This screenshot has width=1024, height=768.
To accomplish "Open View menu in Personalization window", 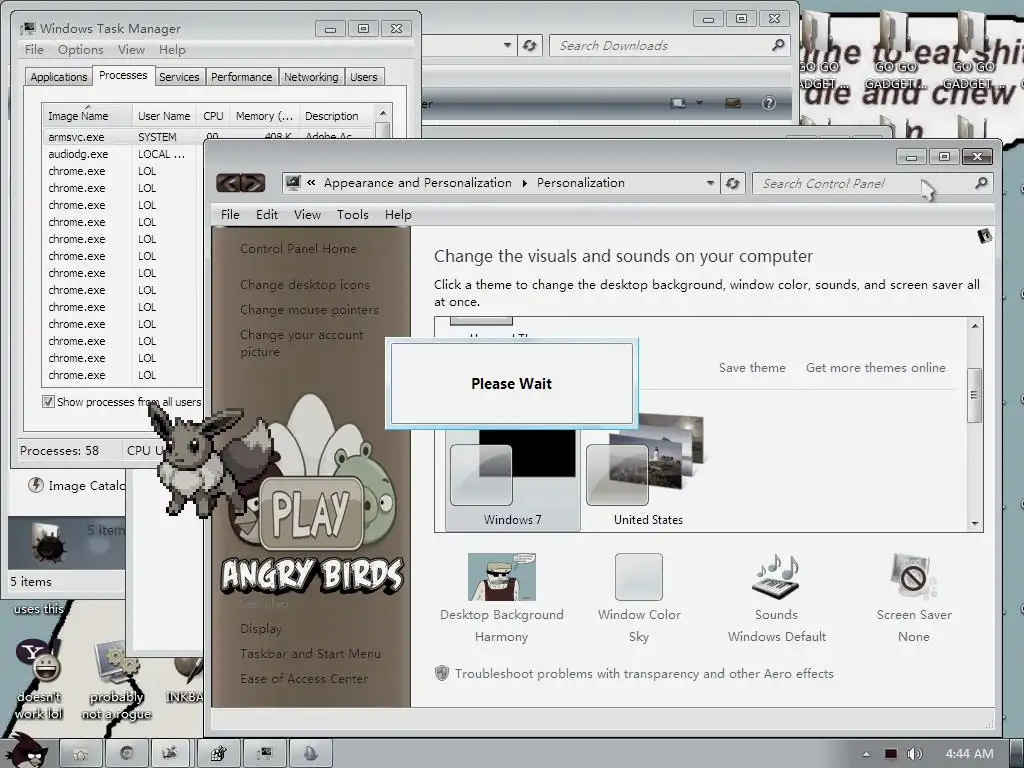I will click(x=307, y=215).
